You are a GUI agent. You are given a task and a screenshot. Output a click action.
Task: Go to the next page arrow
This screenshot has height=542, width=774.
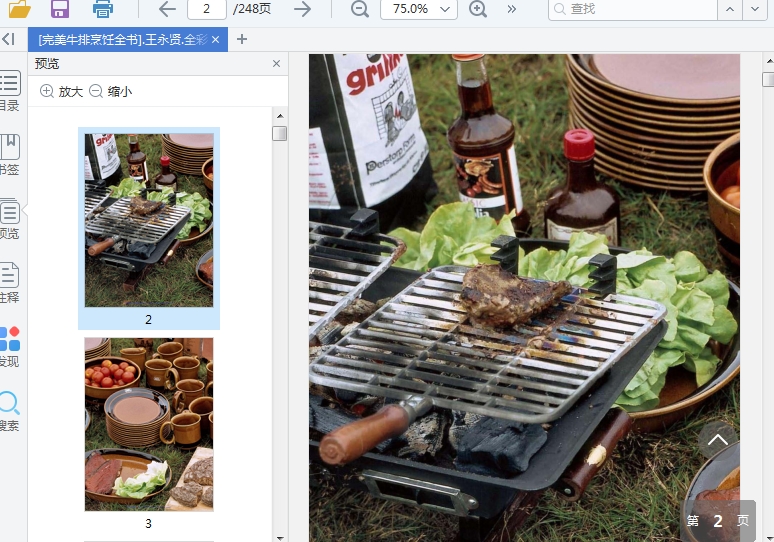(302, 9)
